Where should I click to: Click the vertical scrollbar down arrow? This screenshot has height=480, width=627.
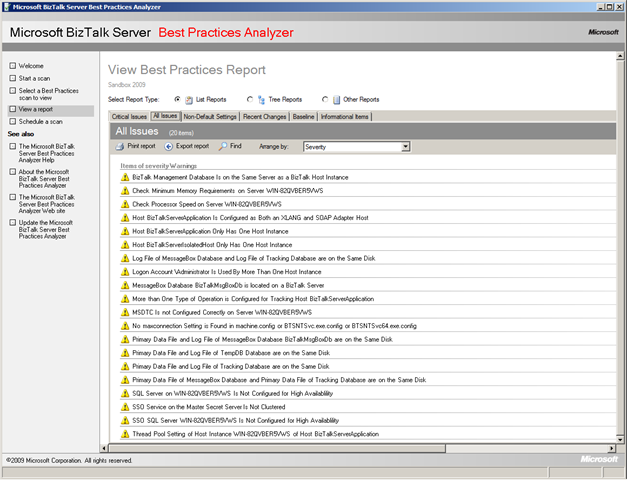620,440
